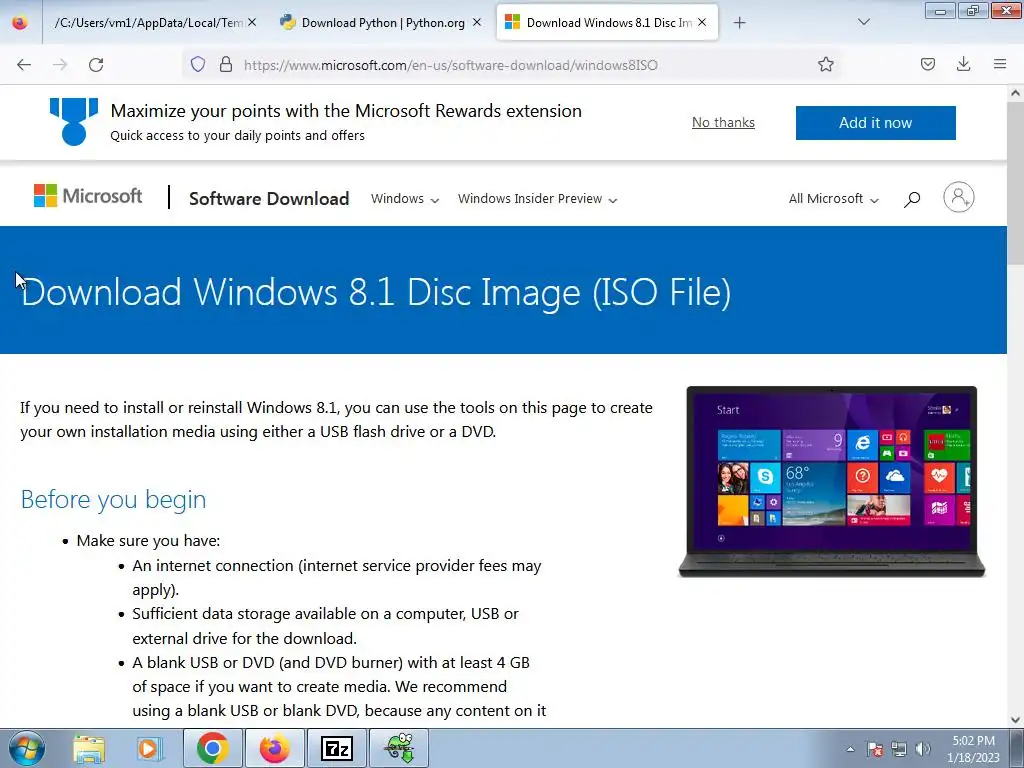Click the Action Center flag icon

[874, 749]
